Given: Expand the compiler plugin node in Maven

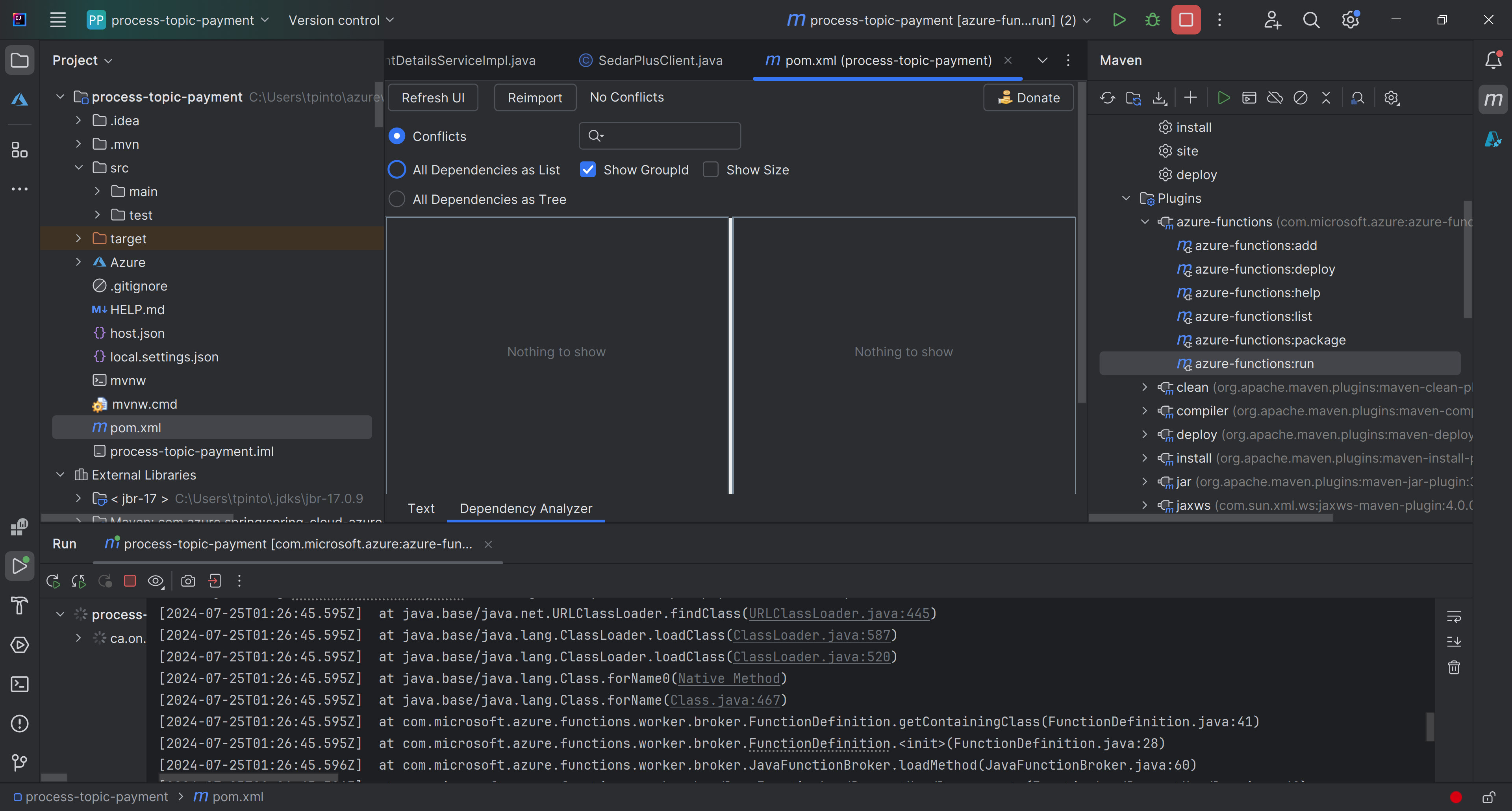Looking at the screenshot, I should pos(1144,411).
